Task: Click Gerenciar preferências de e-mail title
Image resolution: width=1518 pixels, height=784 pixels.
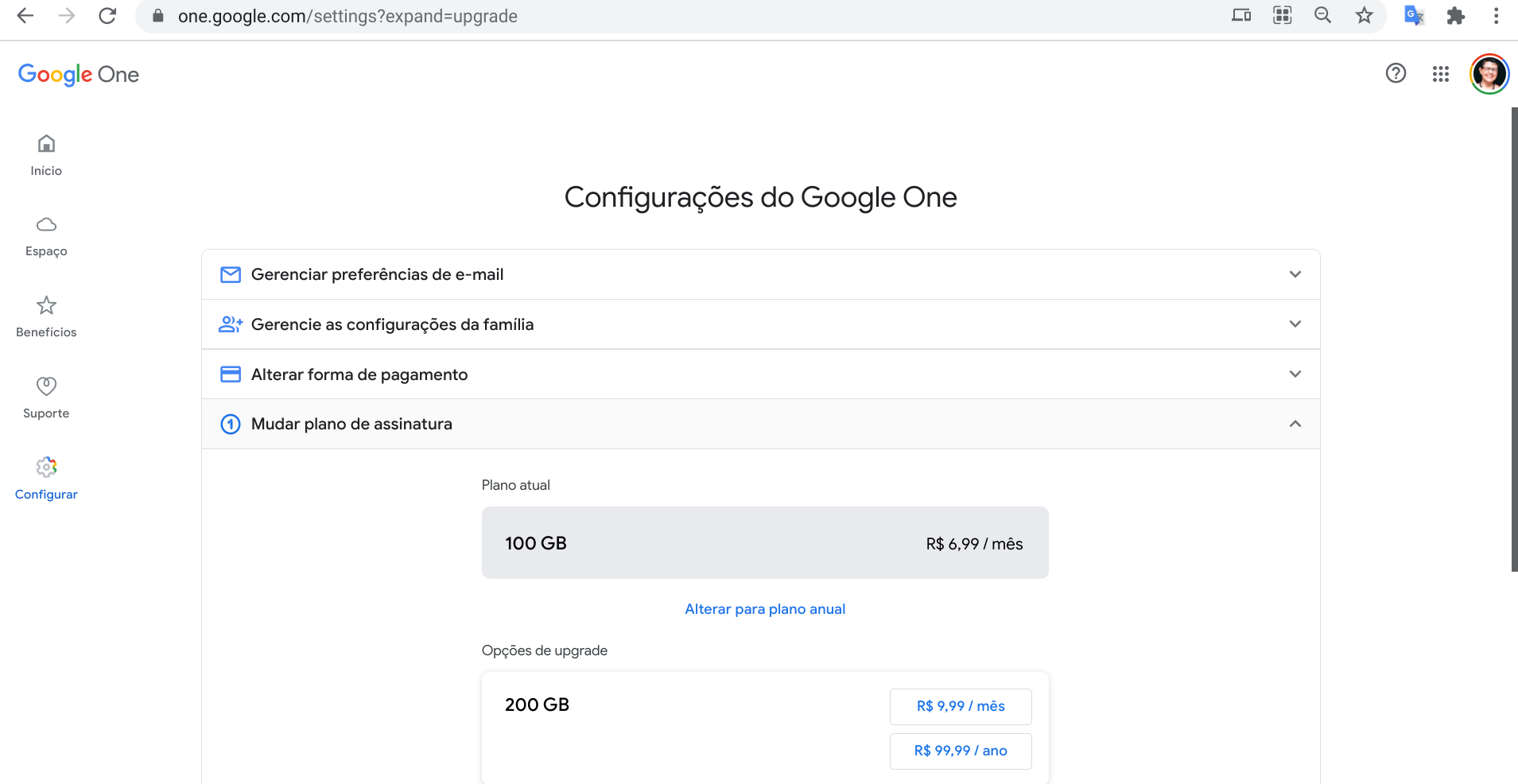Action: coord(377,274)
